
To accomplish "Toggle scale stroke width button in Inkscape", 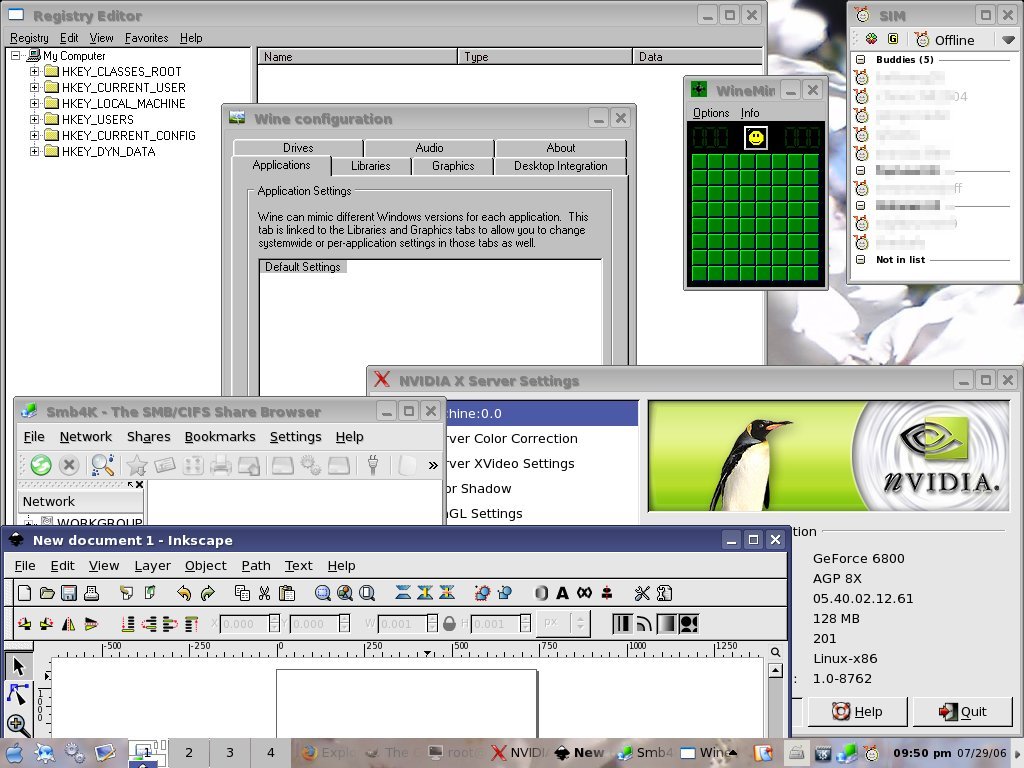I will click(x=621, y=624).
